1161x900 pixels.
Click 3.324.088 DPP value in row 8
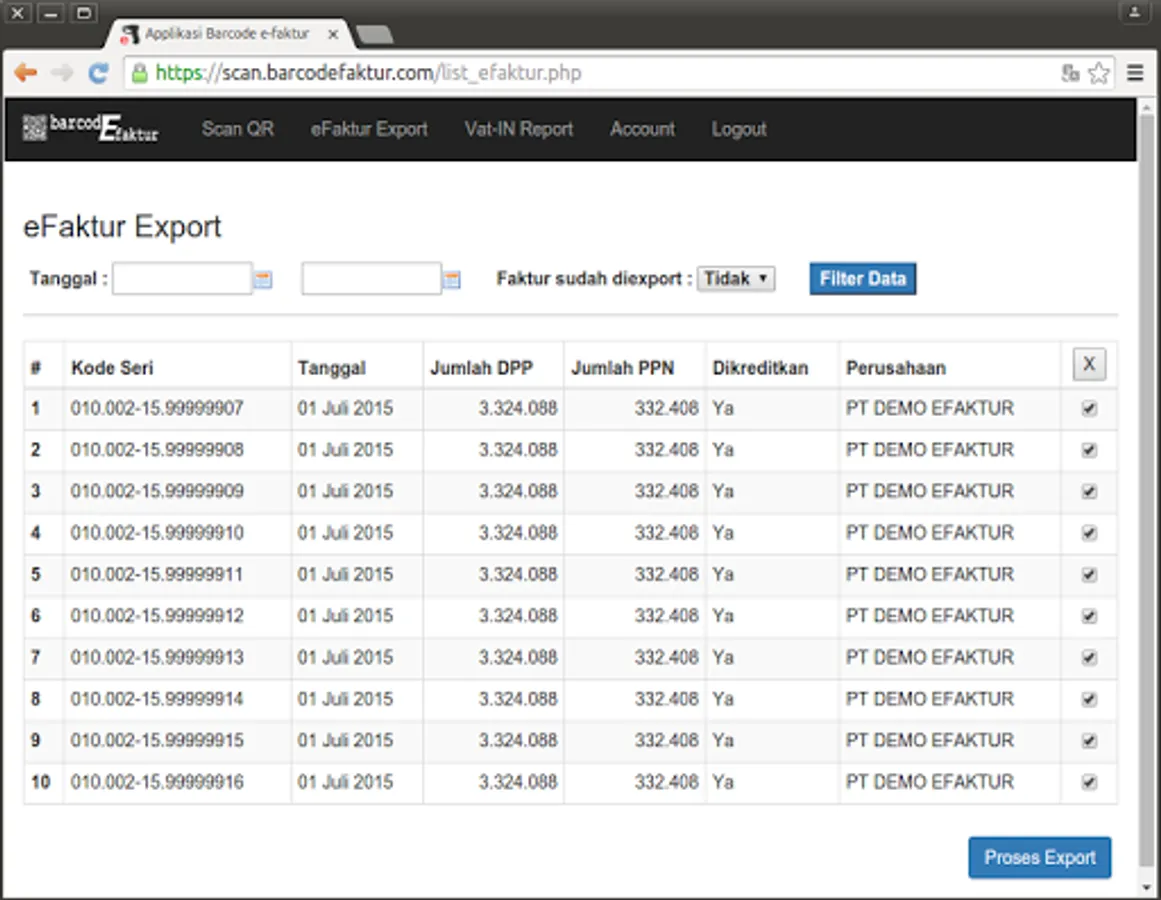[518, 699]
